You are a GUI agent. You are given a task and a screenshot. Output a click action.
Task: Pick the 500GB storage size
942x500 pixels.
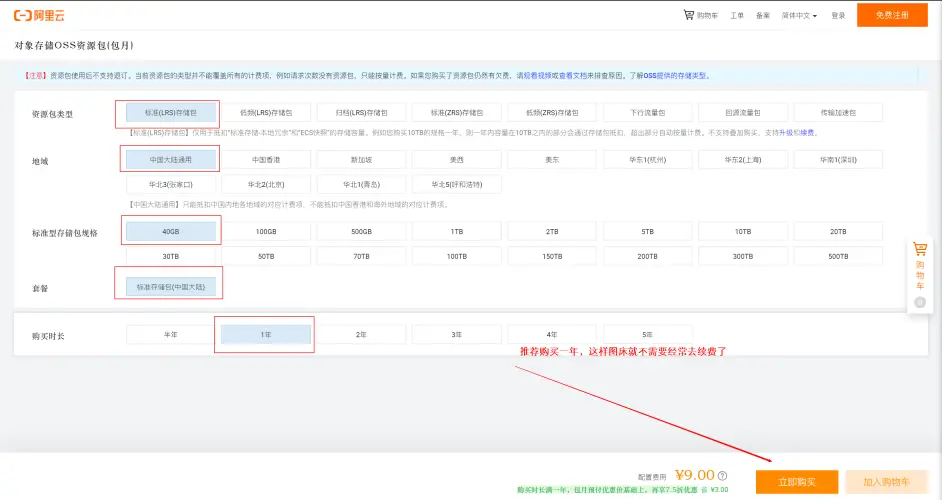(x=361, y=231)
